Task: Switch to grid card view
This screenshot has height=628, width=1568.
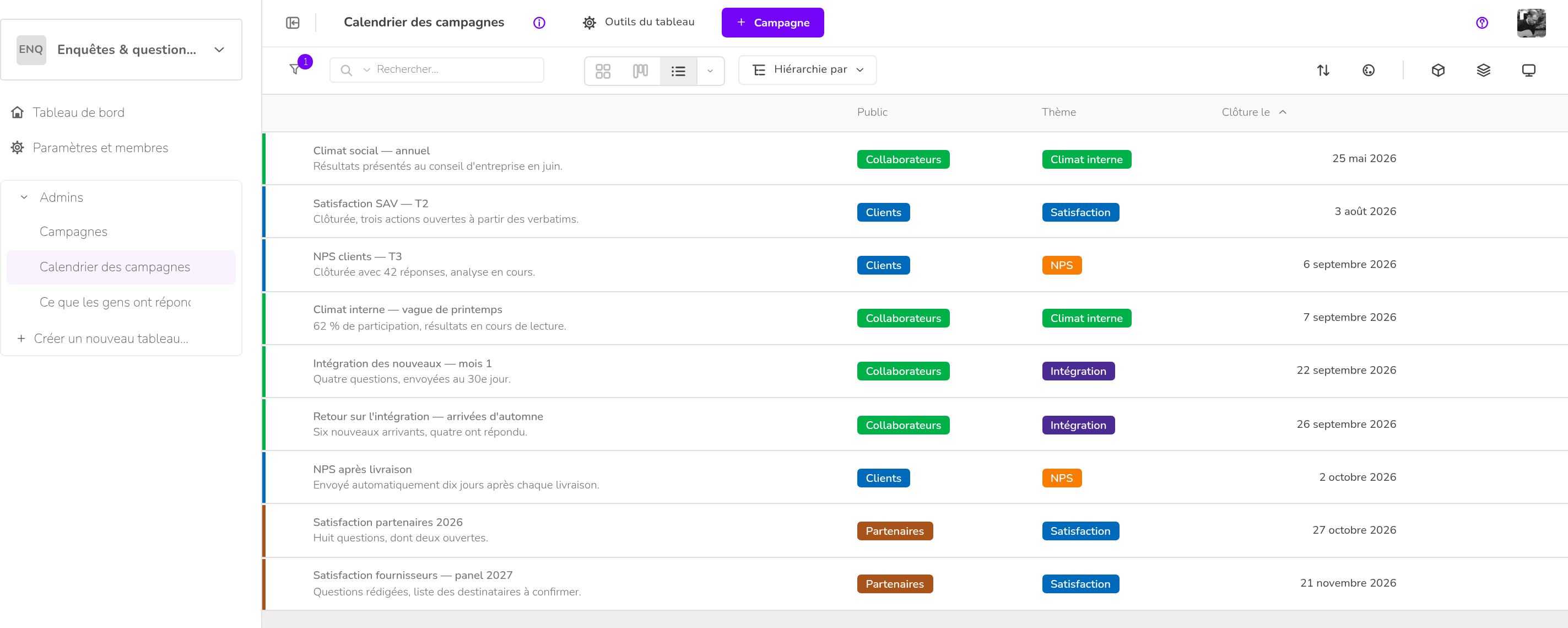Action: [x=603, y=71]
